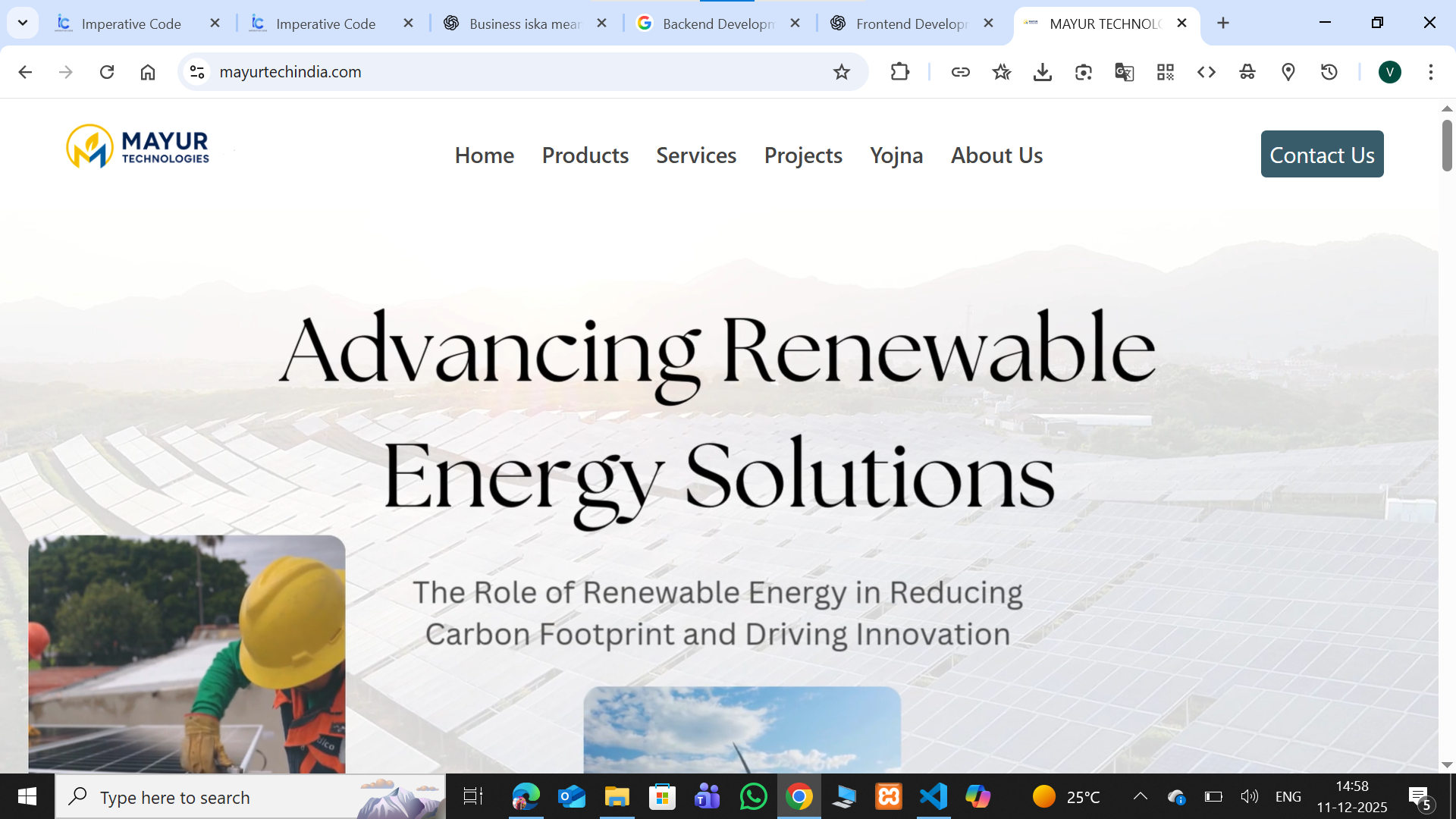
Task: Open the Downloads icon
Action: coord(1043,72)
